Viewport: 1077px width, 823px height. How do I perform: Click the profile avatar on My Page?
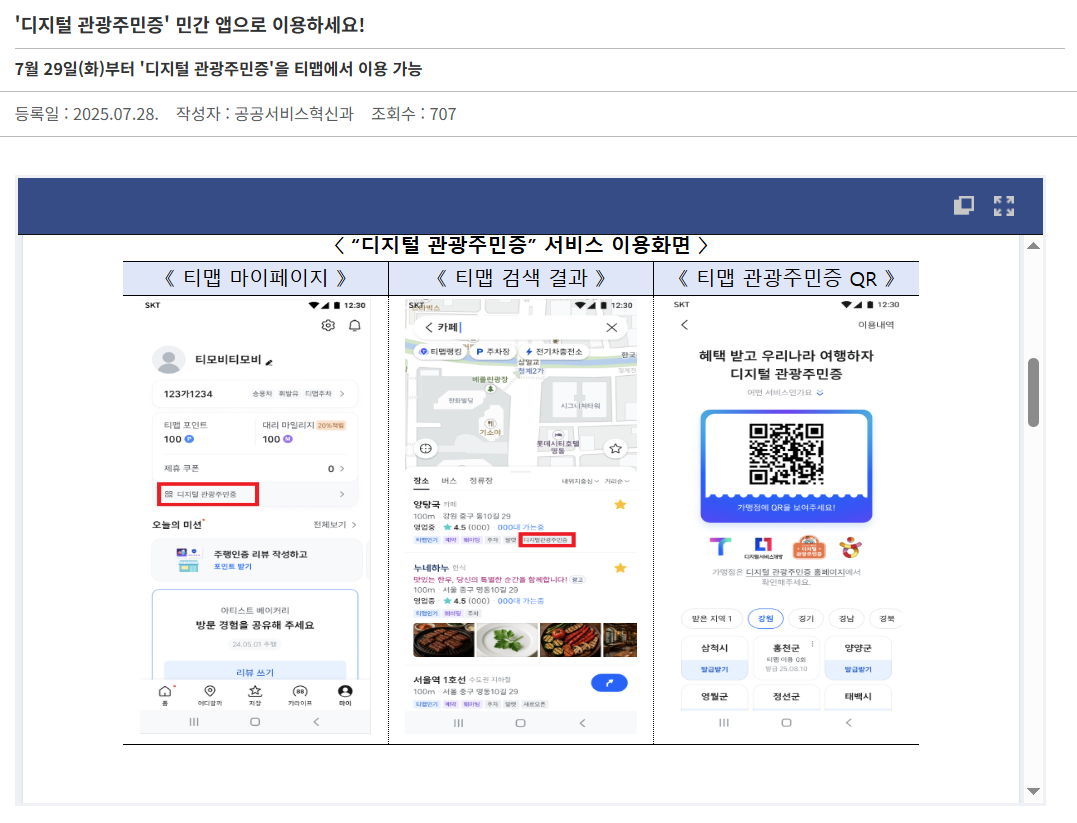coord(168,360)
